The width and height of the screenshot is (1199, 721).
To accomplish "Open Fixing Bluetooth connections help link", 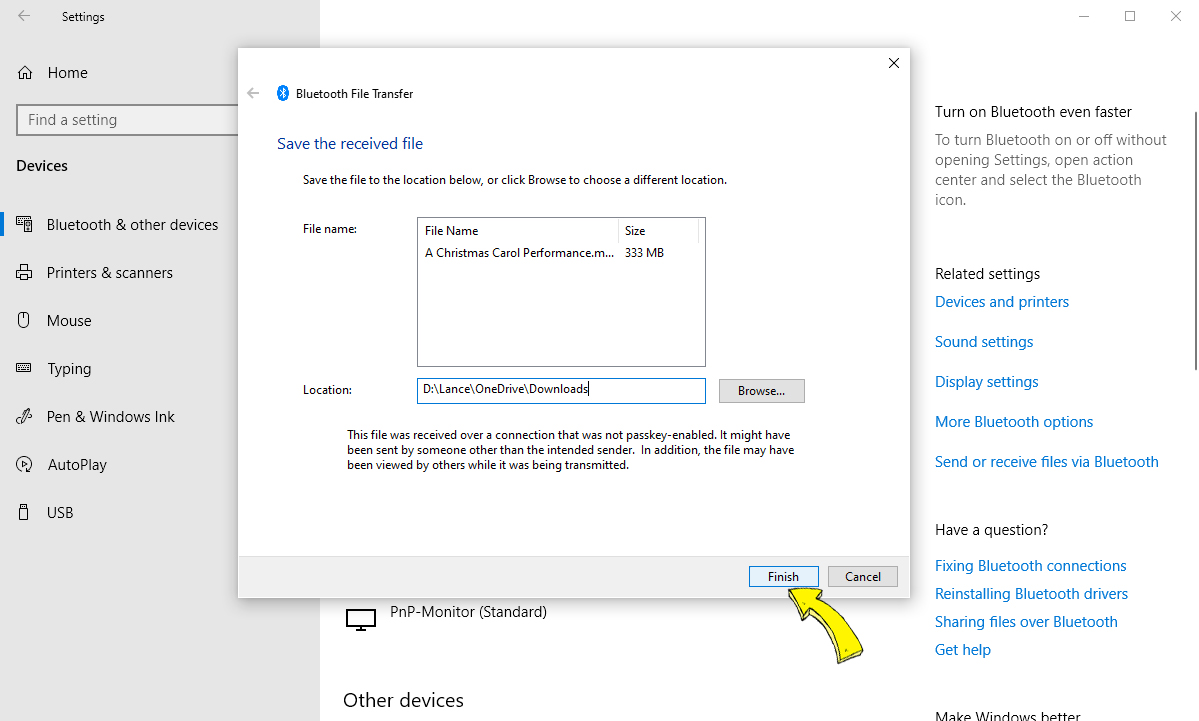I will [x=1031, y=566].
